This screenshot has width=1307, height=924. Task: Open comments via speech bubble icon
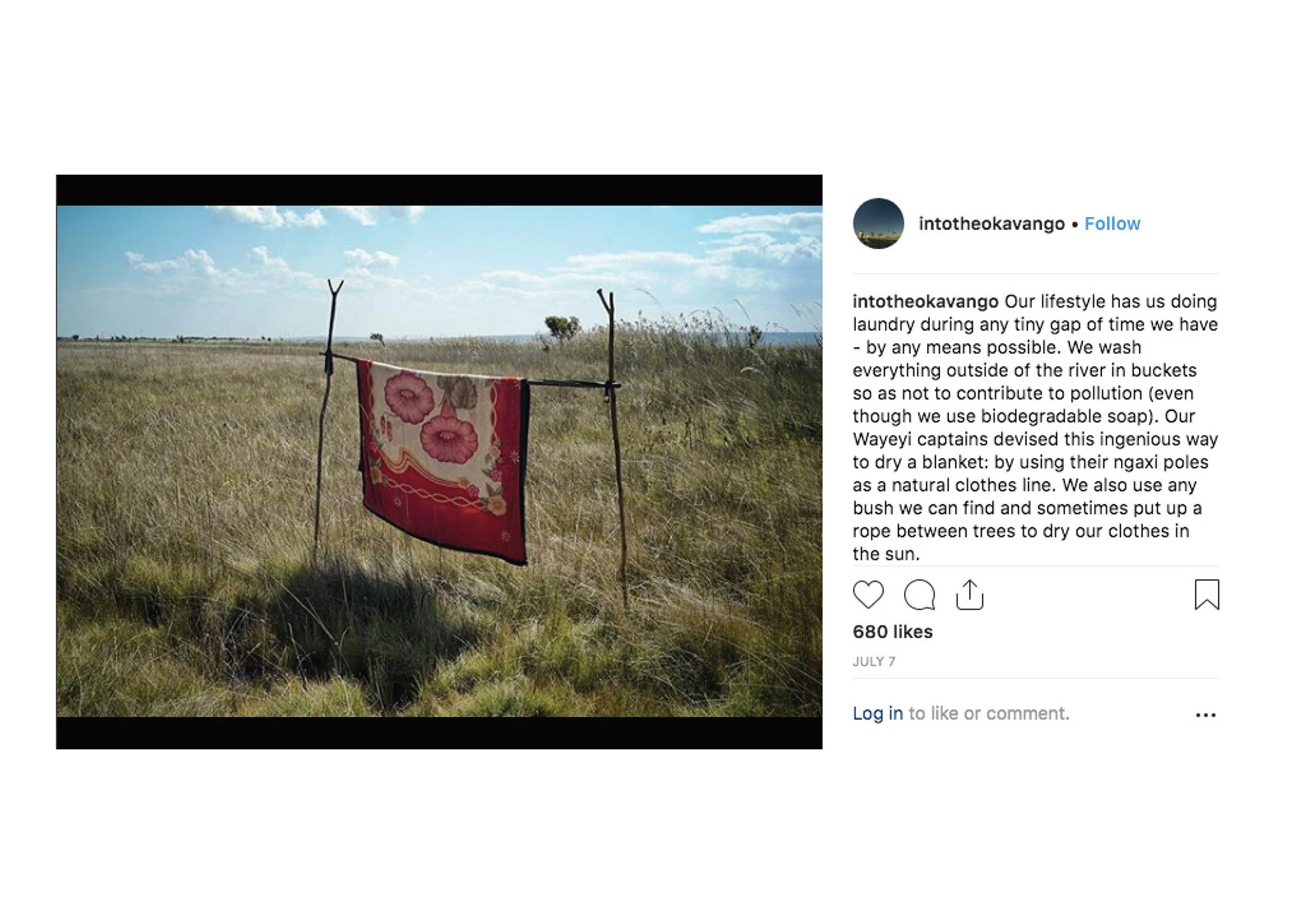click(x=919, y=595)
